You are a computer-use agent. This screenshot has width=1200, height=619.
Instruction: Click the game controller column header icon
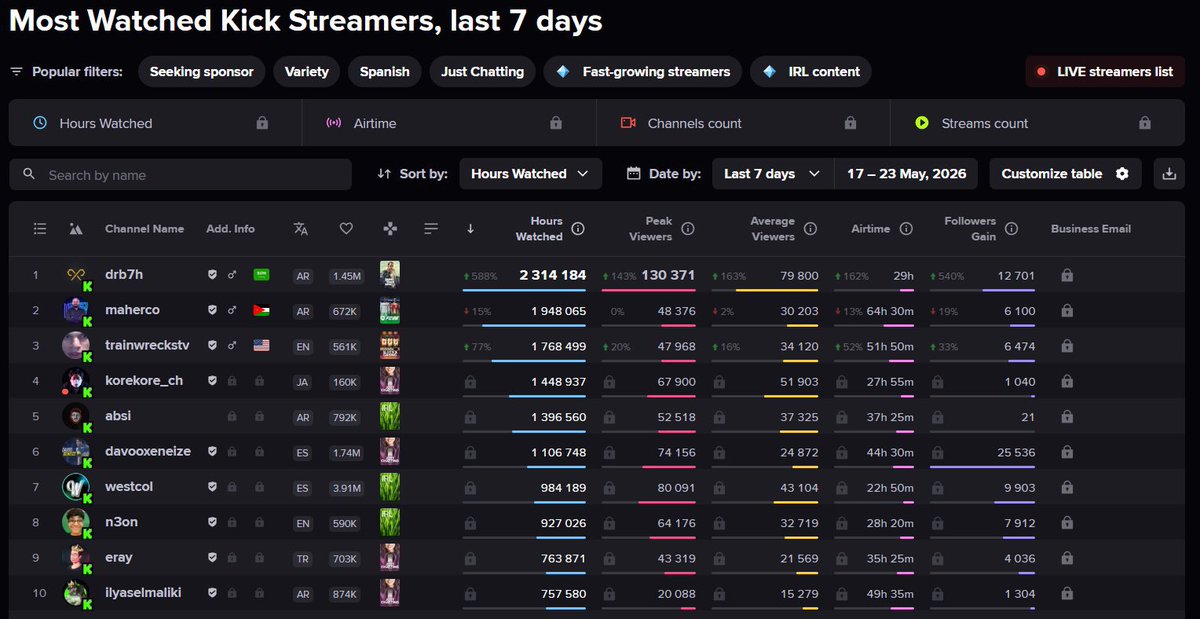click(x=390, y=229)
